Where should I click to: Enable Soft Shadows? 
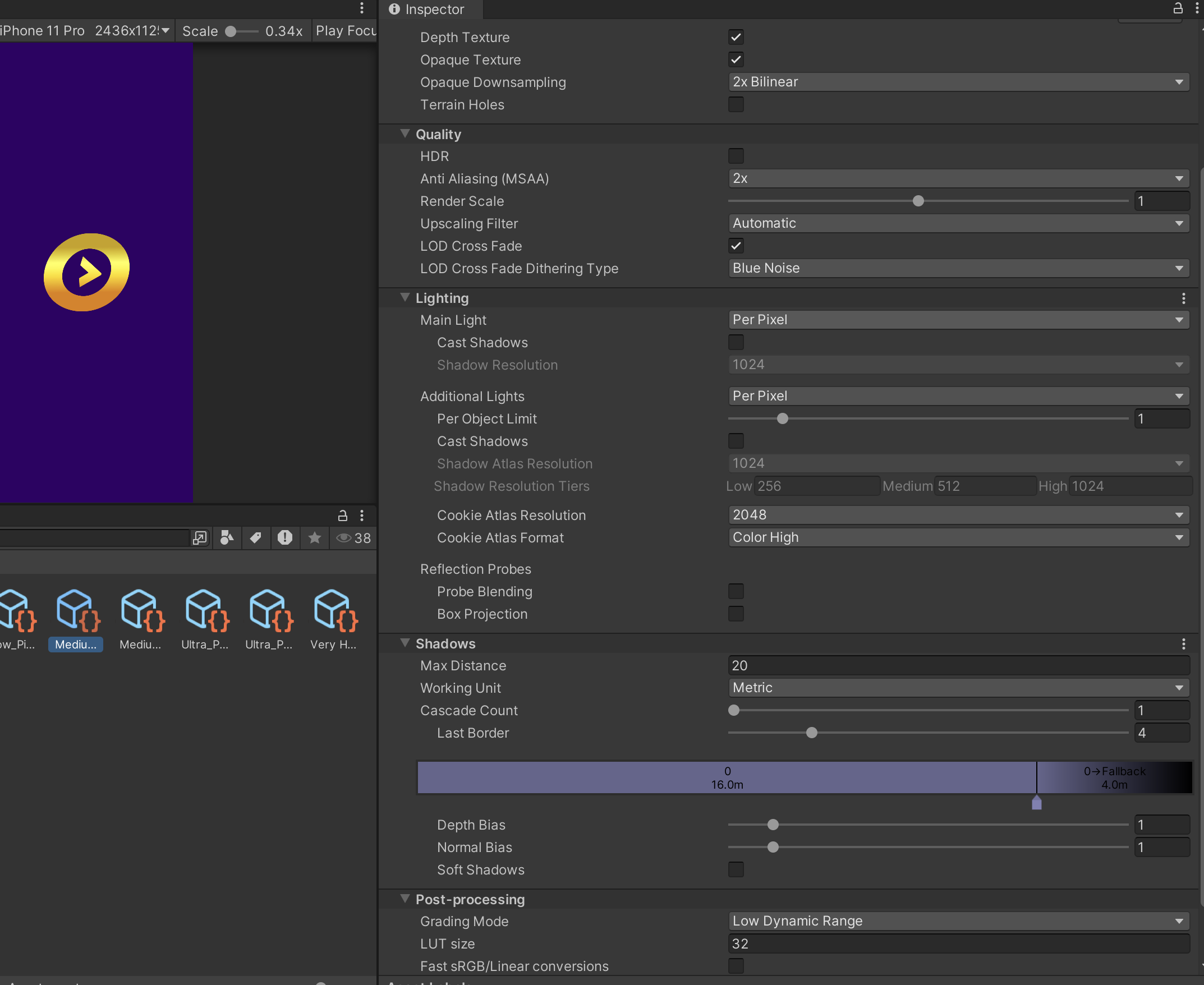(736, 869)
